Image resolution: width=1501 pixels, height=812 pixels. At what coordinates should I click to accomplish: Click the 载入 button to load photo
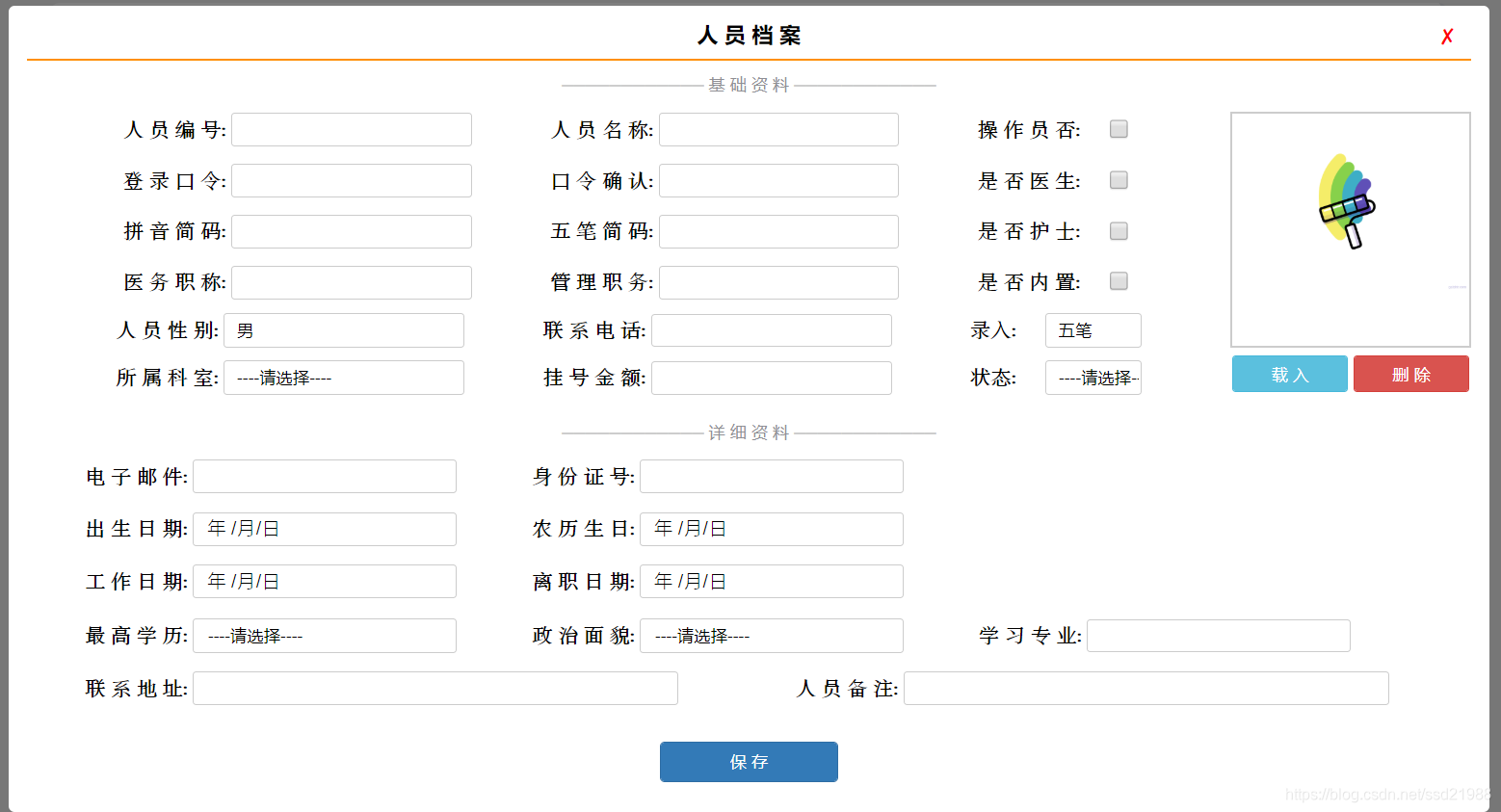[1290, 374]
